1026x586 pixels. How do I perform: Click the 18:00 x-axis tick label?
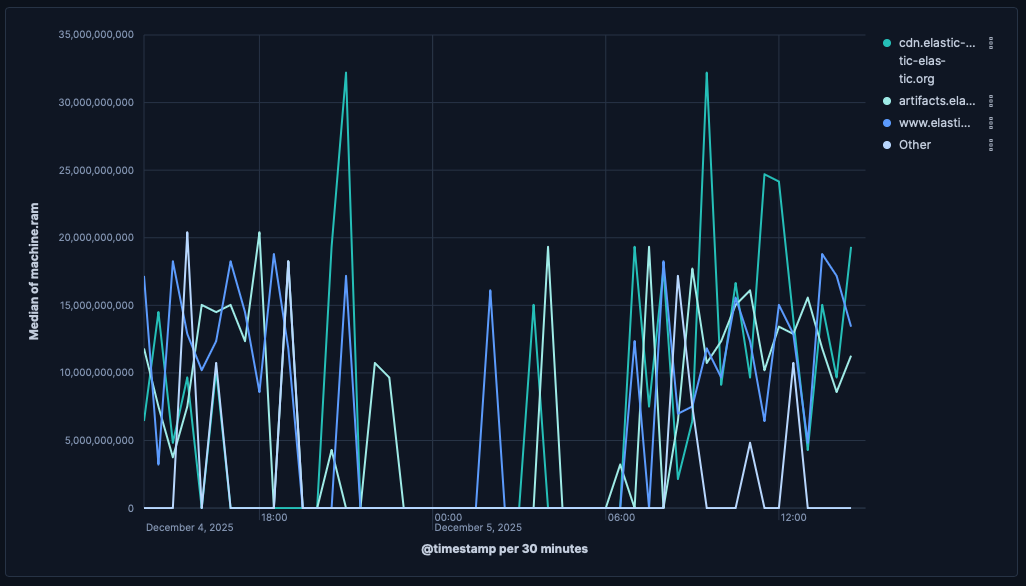(274, 517)
